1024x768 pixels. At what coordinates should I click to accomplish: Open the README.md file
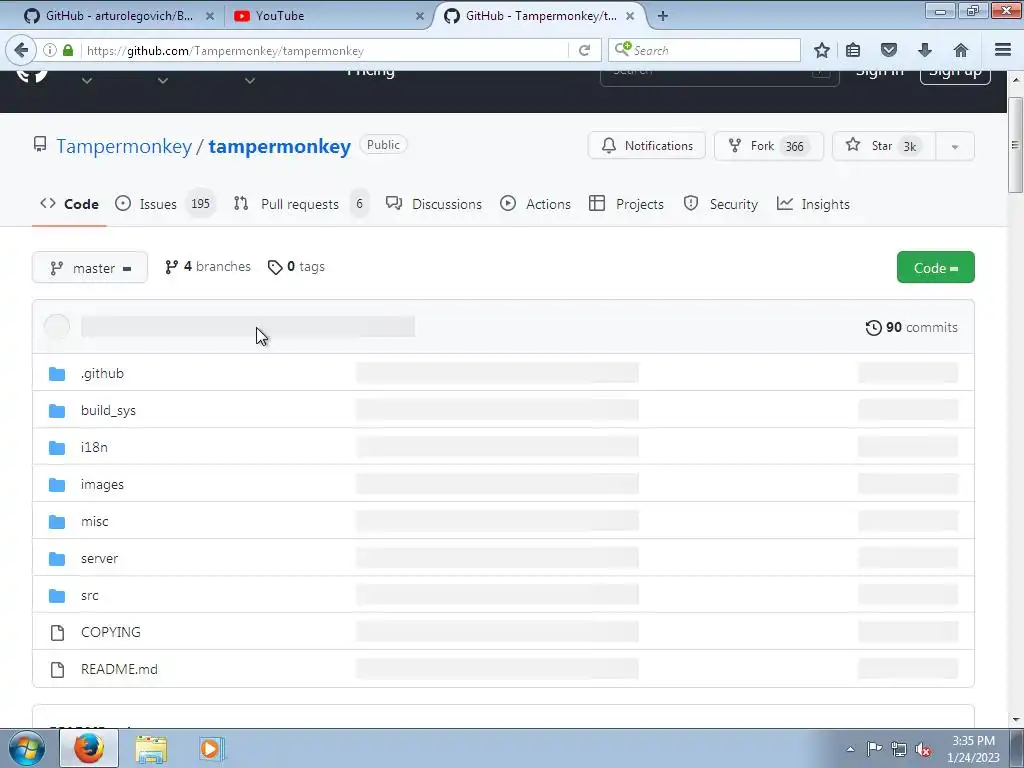click(x=119, y=669)
